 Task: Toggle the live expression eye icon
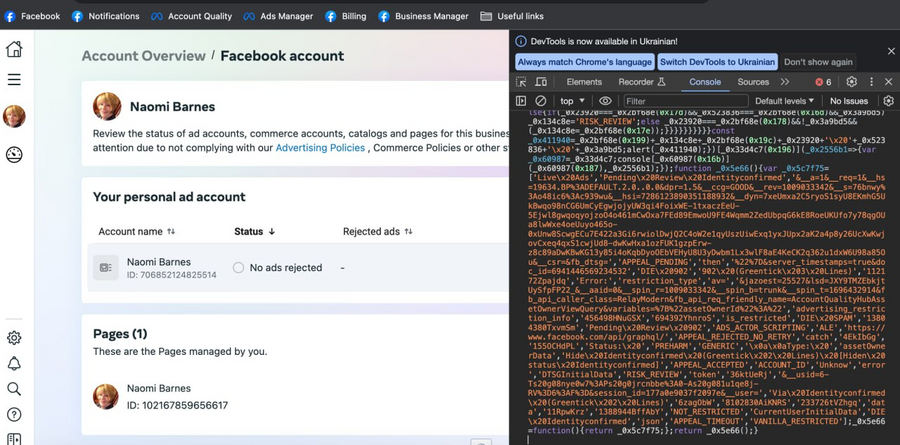605,101
